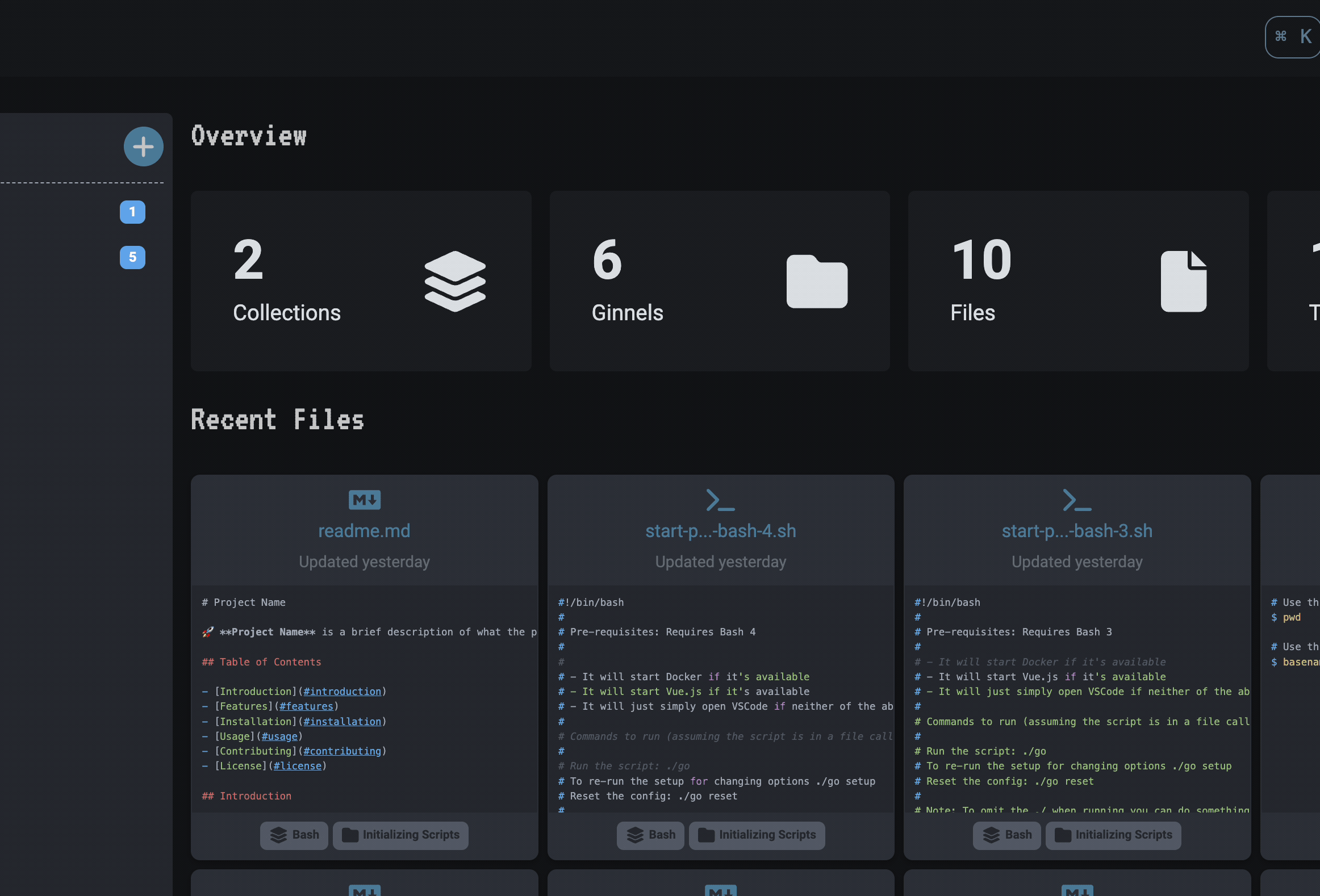Select the sidebar entry with badge 5
The width and height of the screenshot is (1320, 896).
point(132,257)
